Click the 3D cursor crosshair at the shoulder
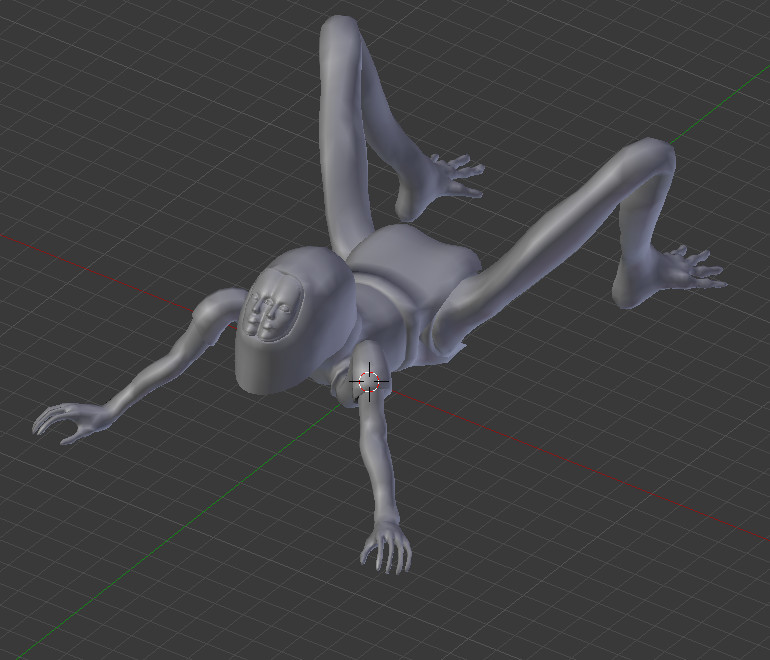 click(x=369, y=382)
